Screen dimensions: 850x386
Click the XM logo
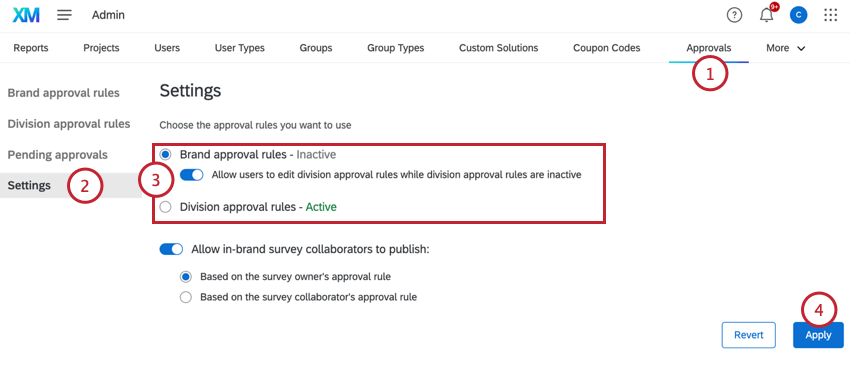point(26,15)
